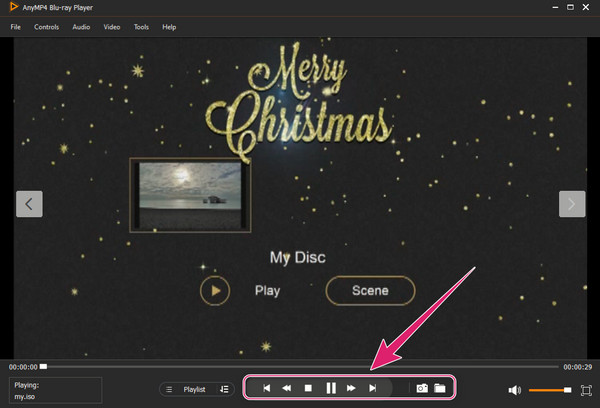
Task: Change the playlist sort order icon
Action: coord(224,389)
